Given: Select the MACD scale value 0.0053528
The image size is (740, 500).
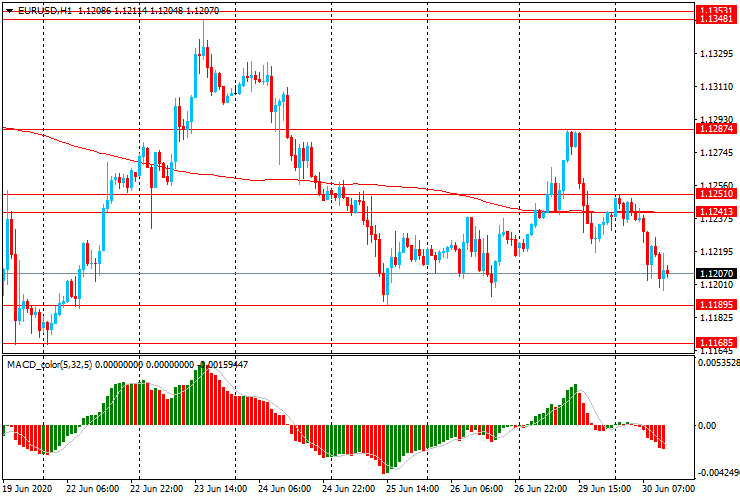Looking at the screenshot, I should click(718, 363).
